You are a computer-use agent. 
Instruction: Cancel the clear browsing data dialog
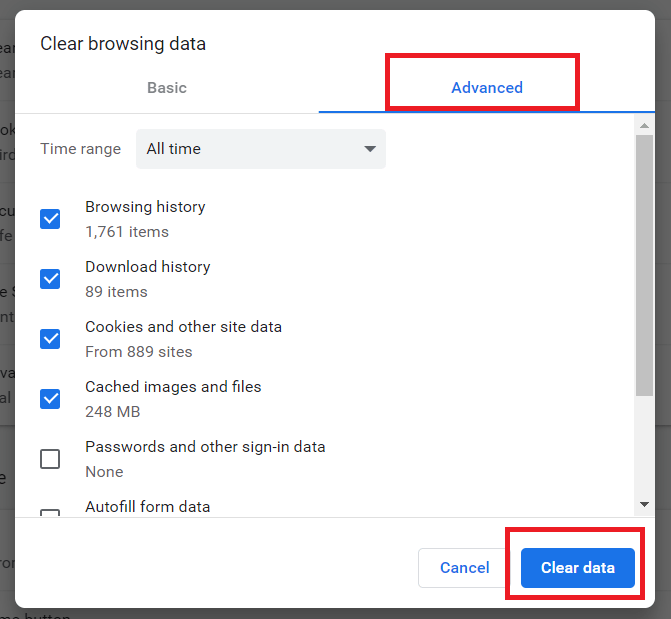point(464,568)
